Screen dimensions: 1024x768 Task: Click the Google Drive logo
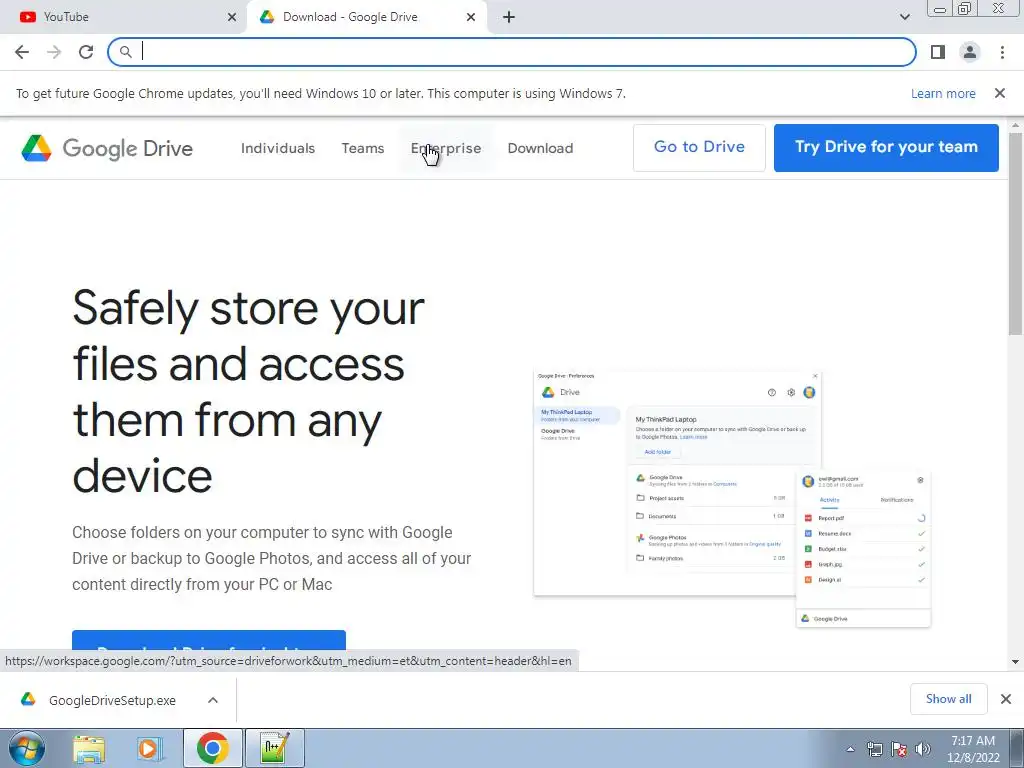point(107,148)
